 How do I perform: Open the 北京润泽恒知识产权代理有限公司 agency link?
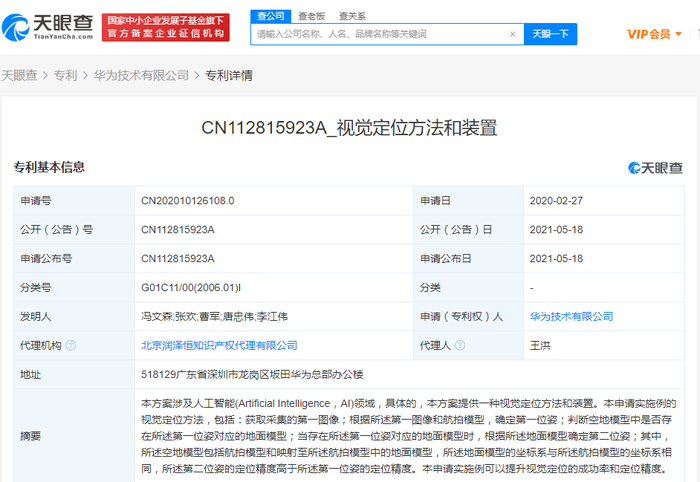click(219, 345)
